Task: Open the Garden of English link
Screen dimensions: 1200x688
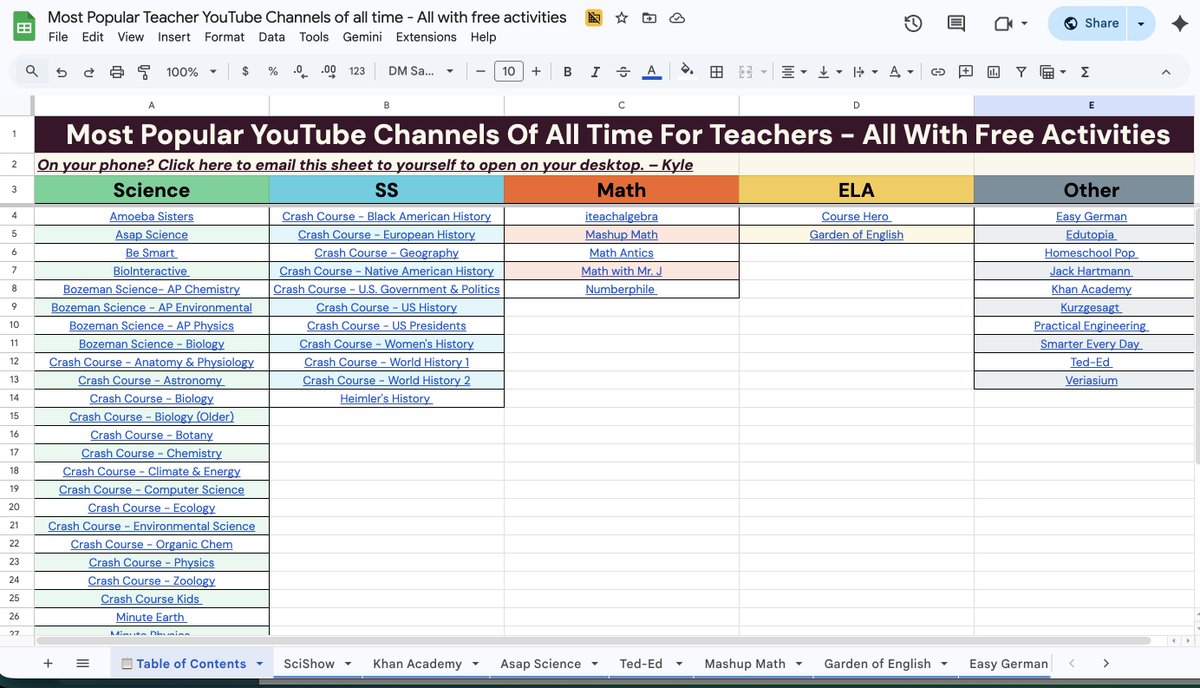Action: (857, 234)
